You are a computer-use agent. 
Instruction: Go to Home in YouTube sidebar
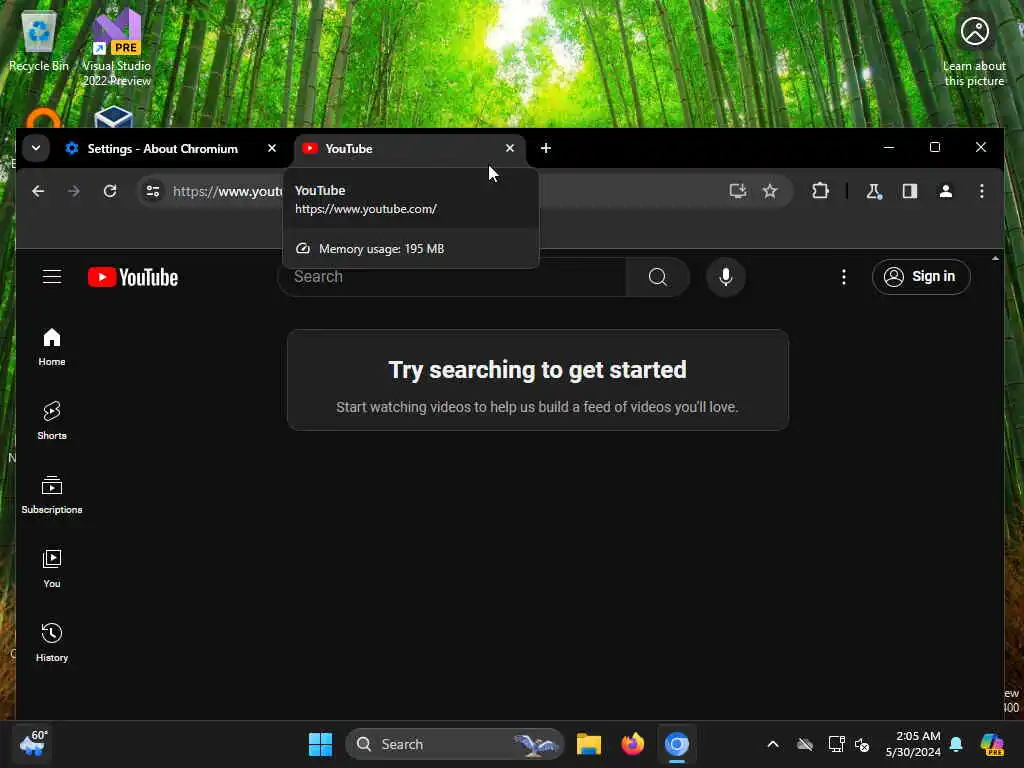pyautogui.click(x=52, y=347)
